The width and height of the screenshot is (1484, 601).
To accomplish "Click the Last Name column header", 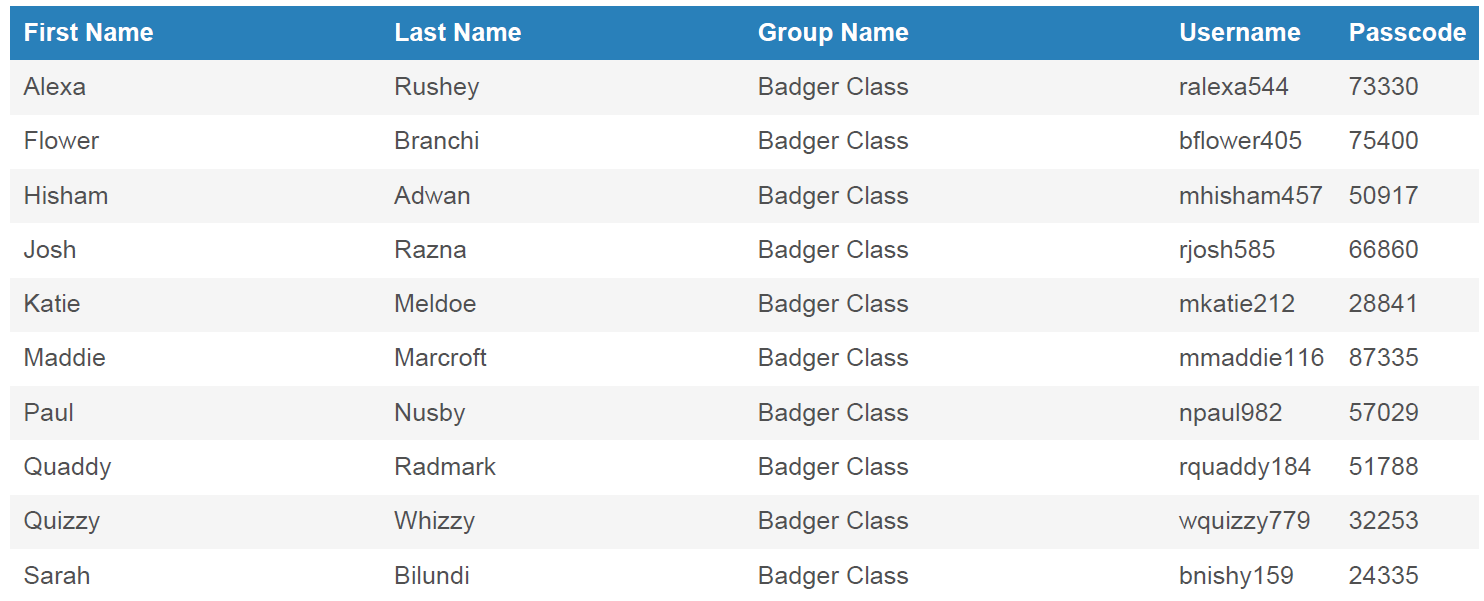I will (x=457, y=33).
